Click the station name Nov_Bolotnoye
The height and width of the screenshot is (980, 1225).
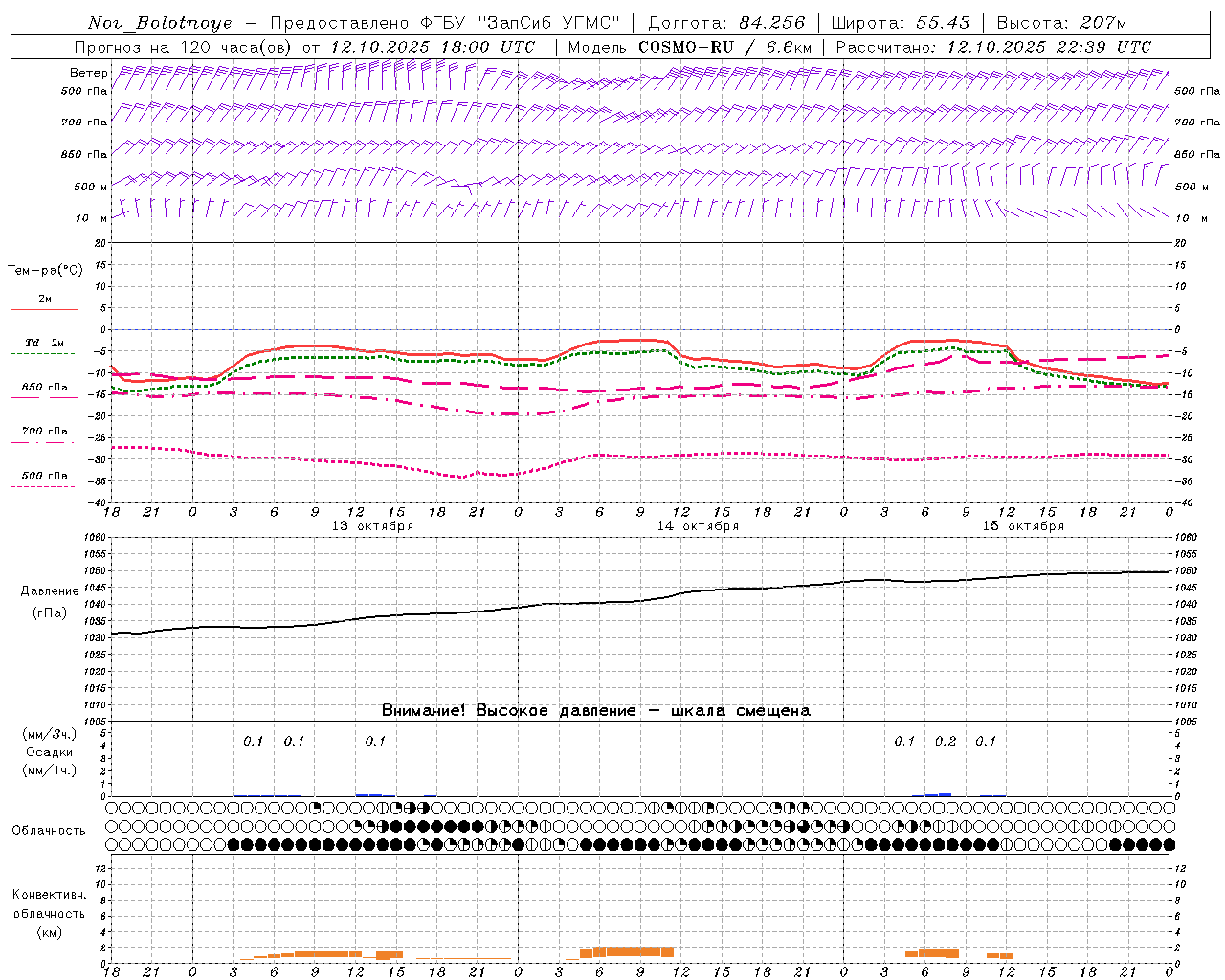[x=160, y=23]
